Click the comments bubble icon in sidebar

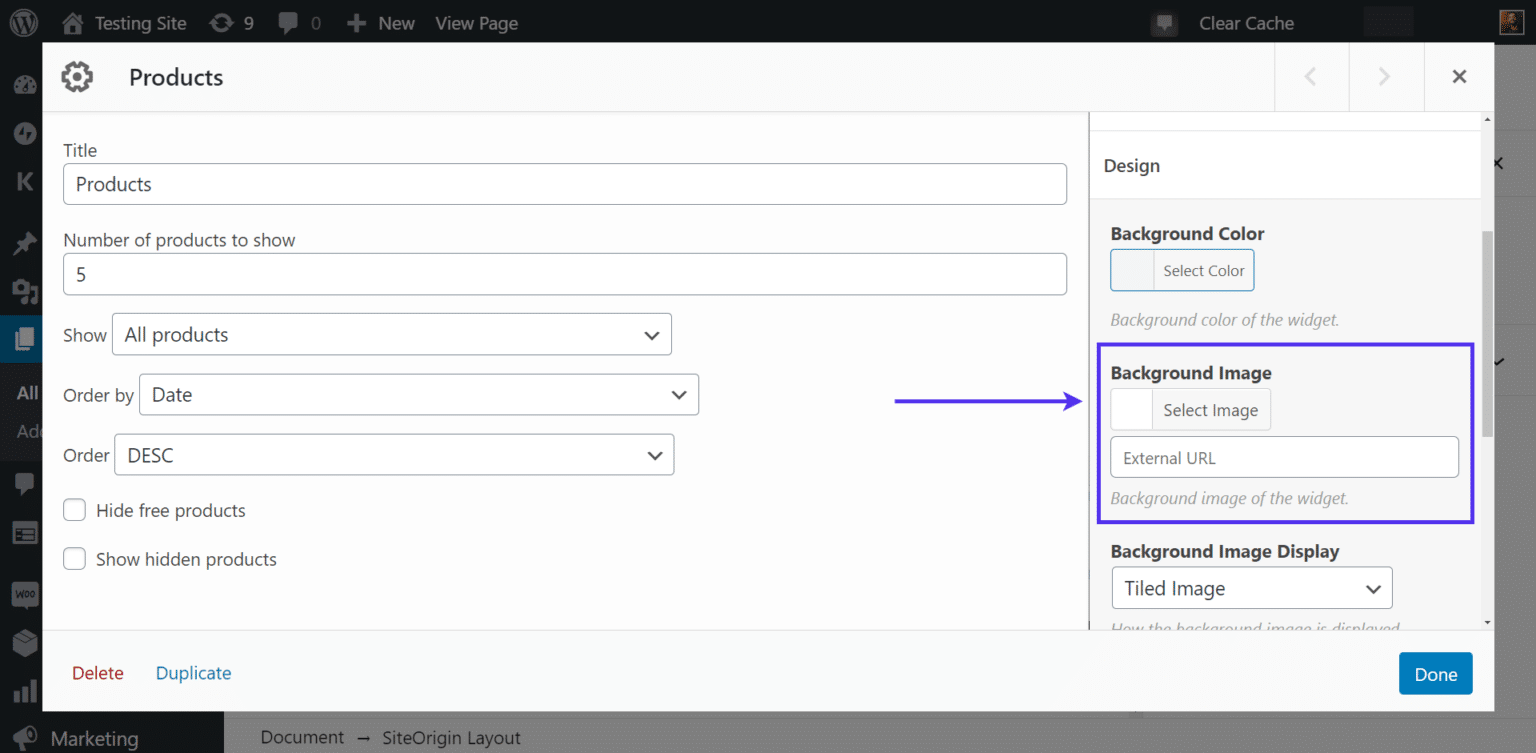point(23,484)
